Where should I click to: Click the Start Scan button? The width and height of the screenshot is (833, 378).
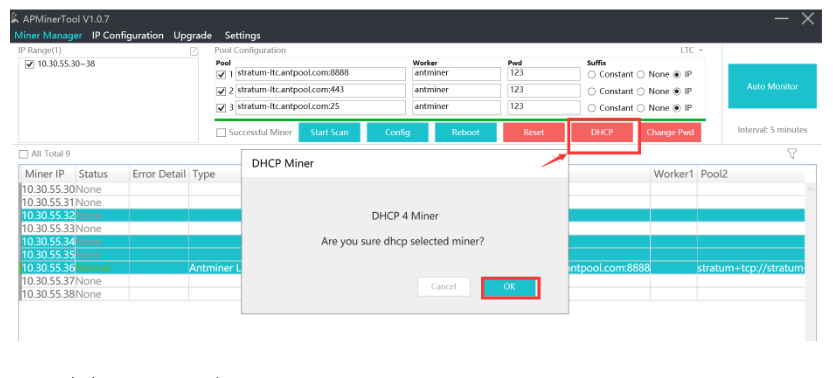[x=329, y=132]
